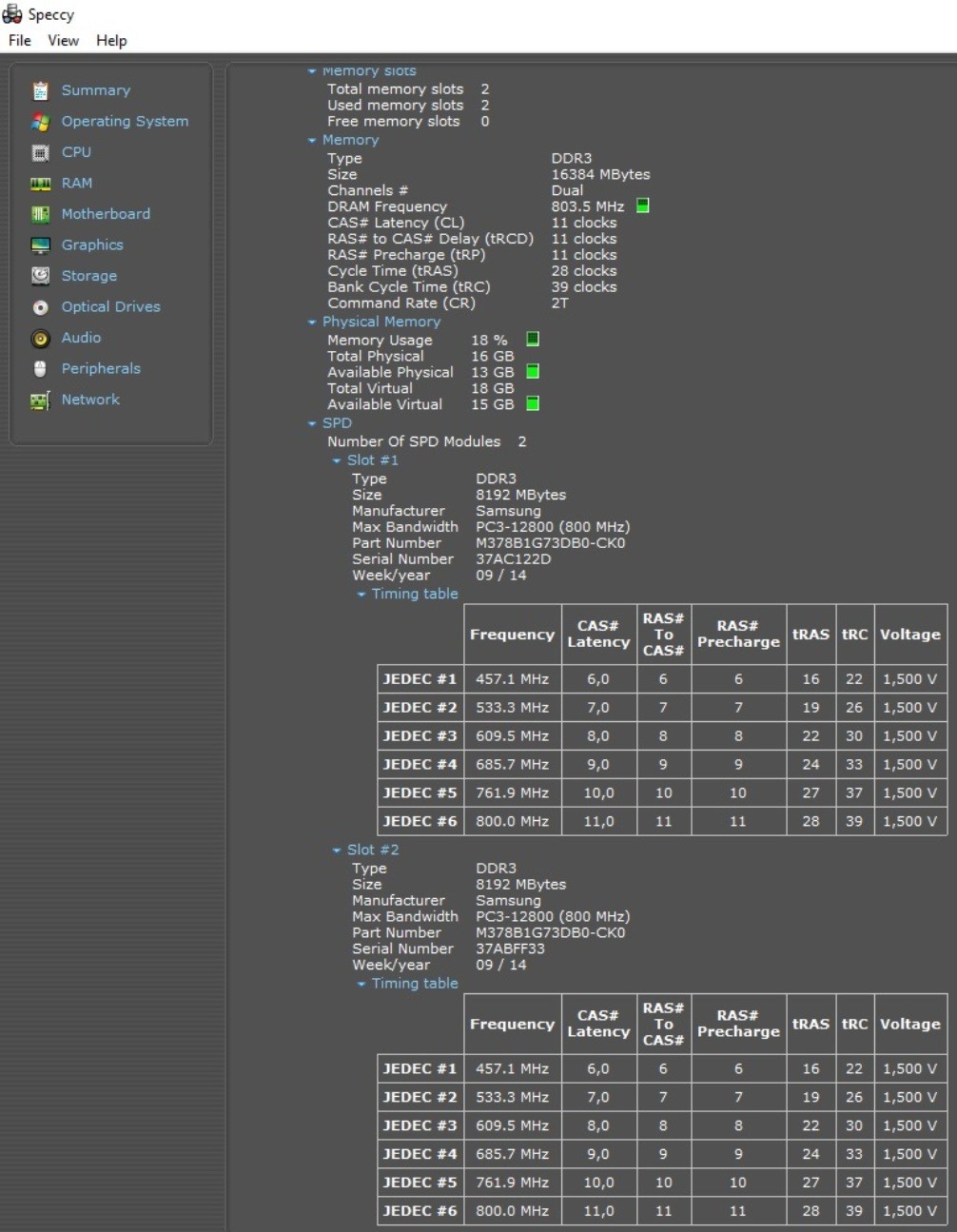Screen dimensions: 957x1232
Task: Open Peripherals section in sidebar
Action: point(101,368)
